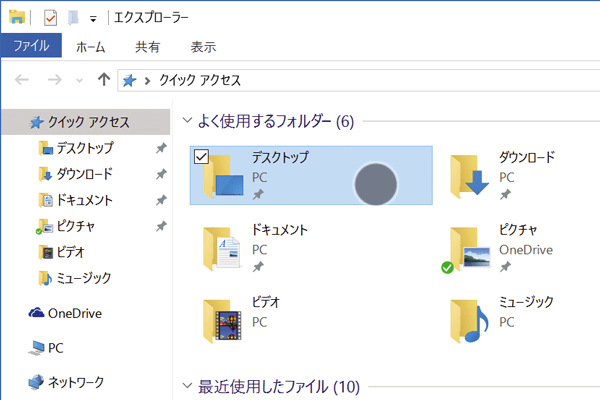Image resolution: width=600 pixels, height=400 pixels.
Task: Expand the address bar path chevron
Action: point(147,81)
